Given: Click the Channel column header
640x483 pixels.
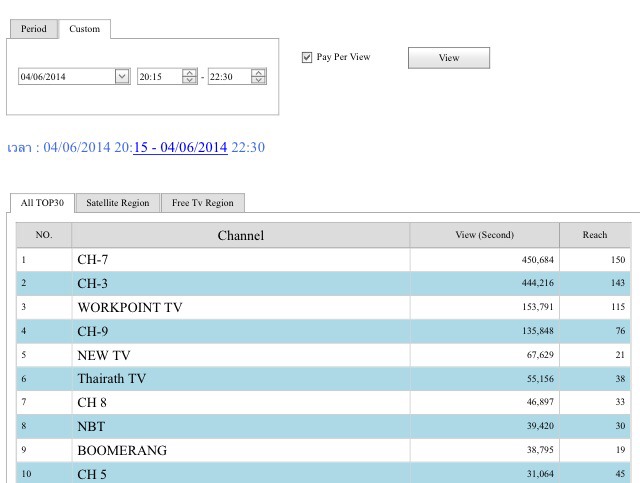Looking at the screenshot, I should point(241,235).
